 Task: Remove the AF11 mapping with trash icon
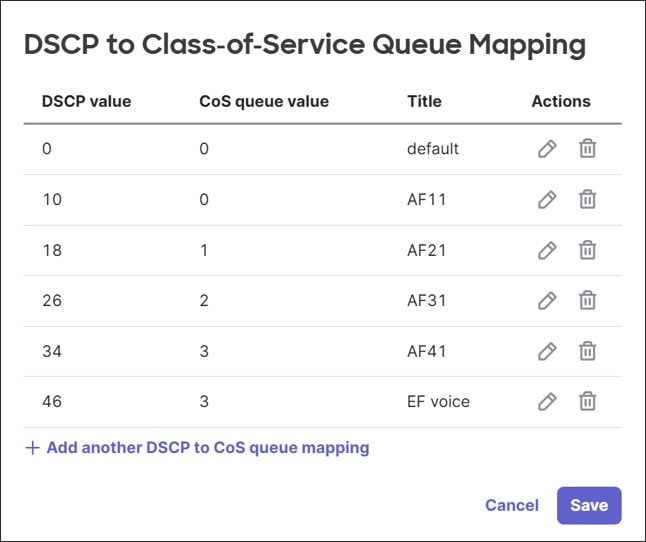pyautogui.click(x=588, y=200)
